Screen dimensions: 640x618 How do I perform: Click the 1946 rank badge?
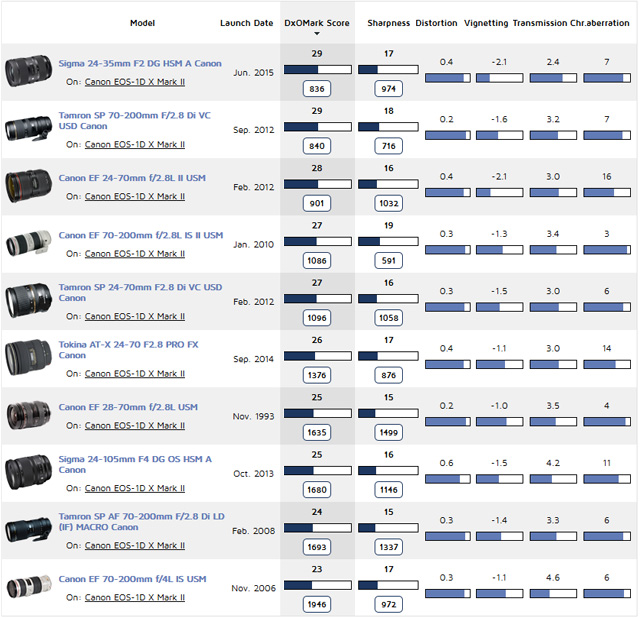pyautogui.click(x=317, y=604)
